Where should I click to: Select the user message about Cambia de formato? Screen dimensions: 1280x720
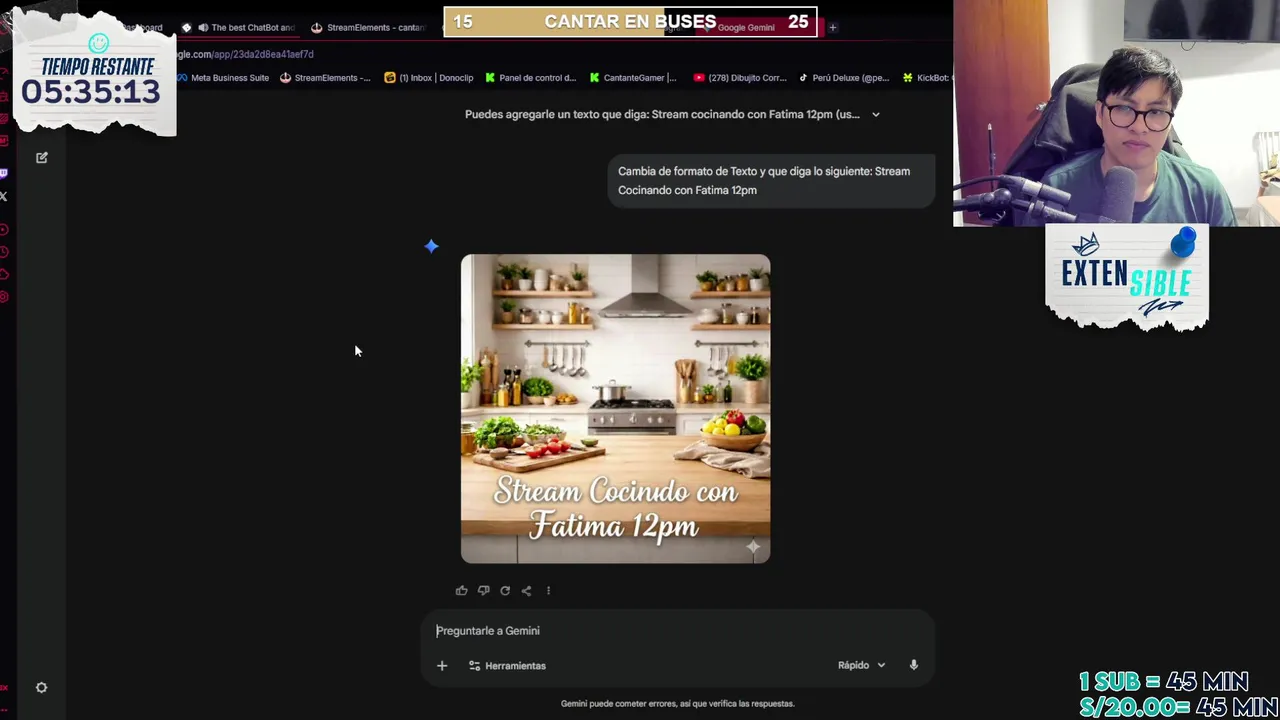tap(771, 181)
